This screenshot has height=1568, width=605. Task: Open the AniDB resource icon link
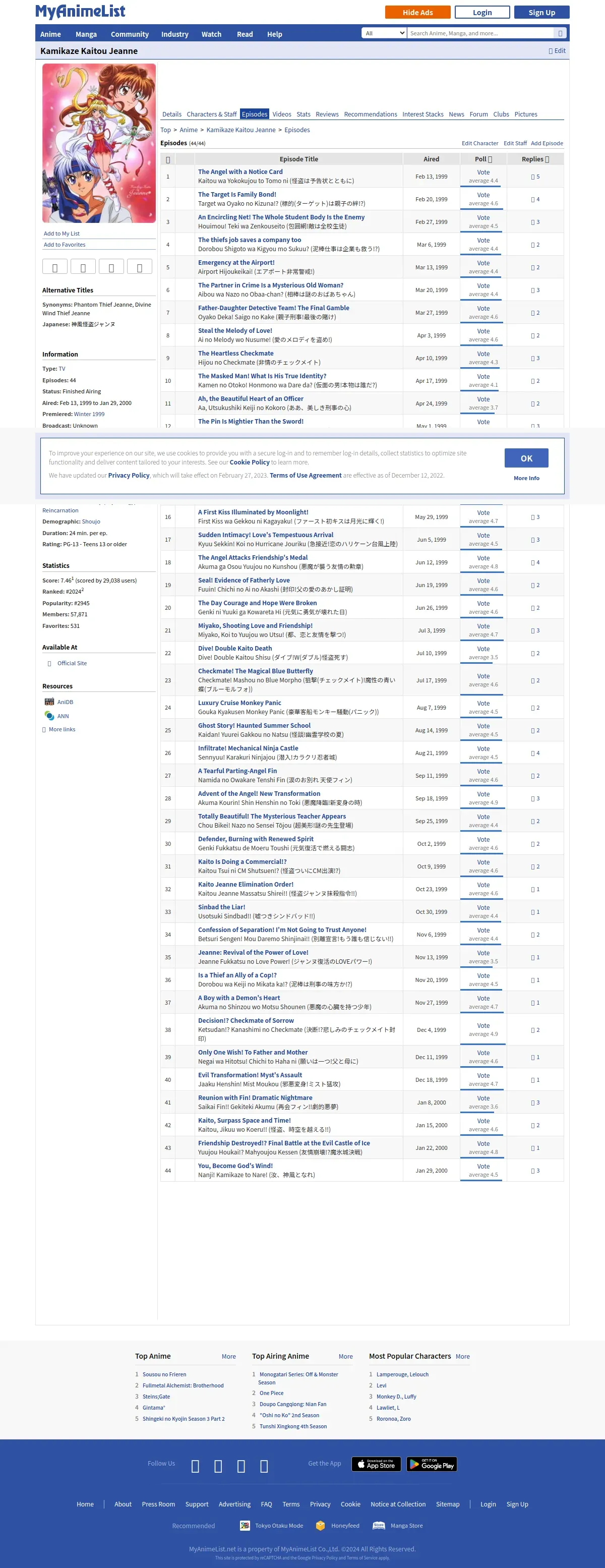[x=49, y=702]
